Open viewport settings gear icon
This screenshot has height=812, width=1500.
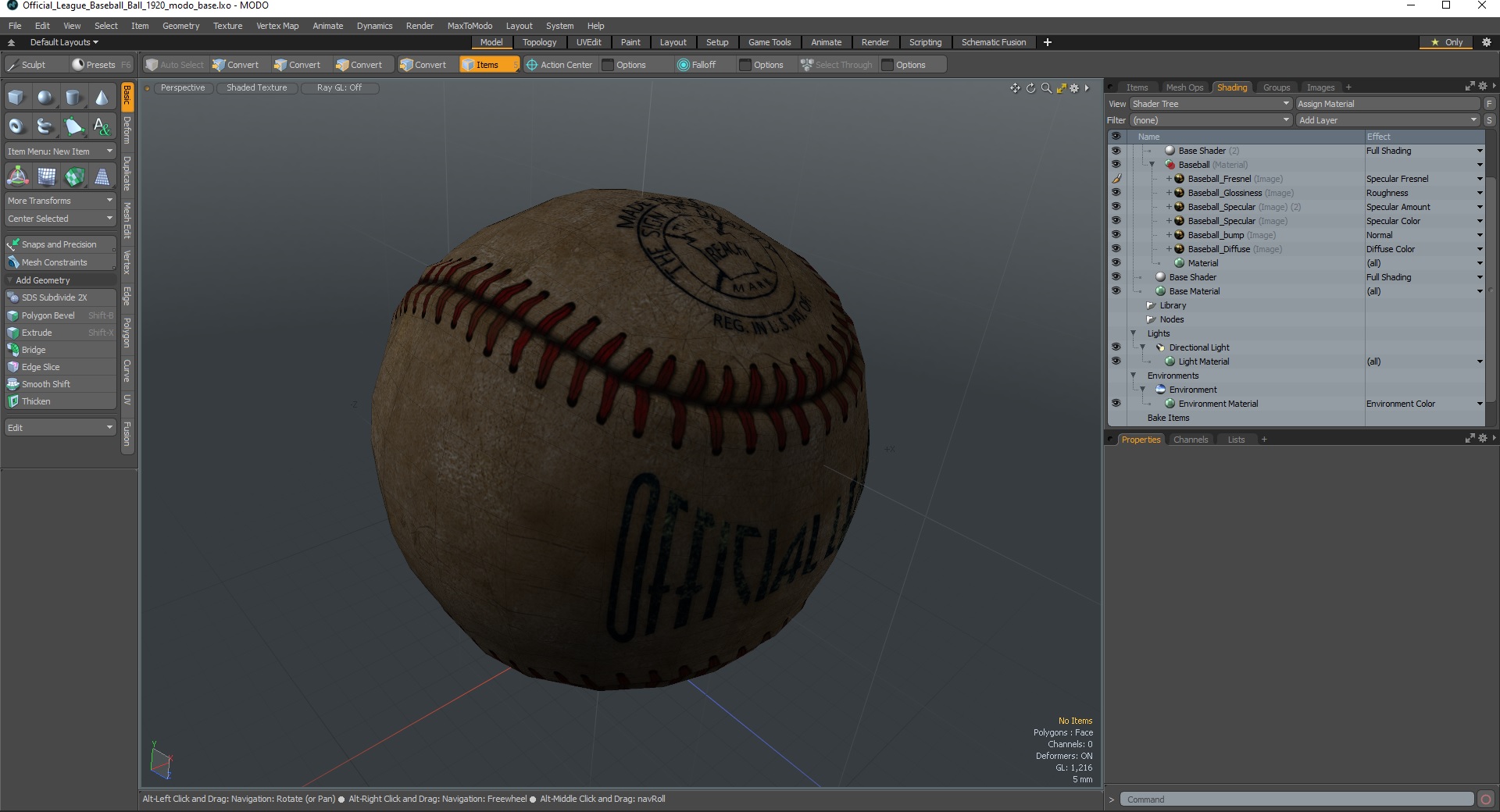pos(1074,88)
